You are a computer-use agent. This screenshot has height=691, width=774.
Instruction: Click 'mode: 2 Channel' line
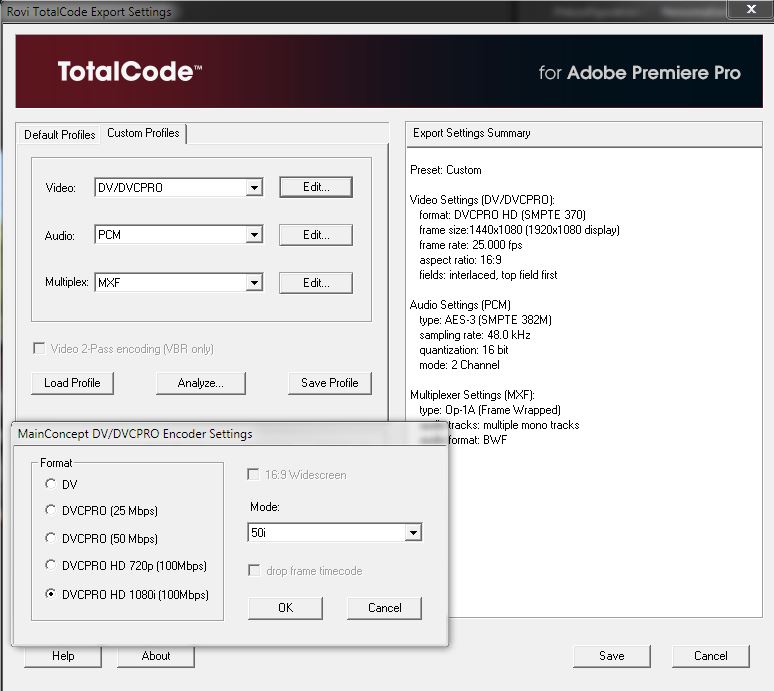(x=459, y=365)
